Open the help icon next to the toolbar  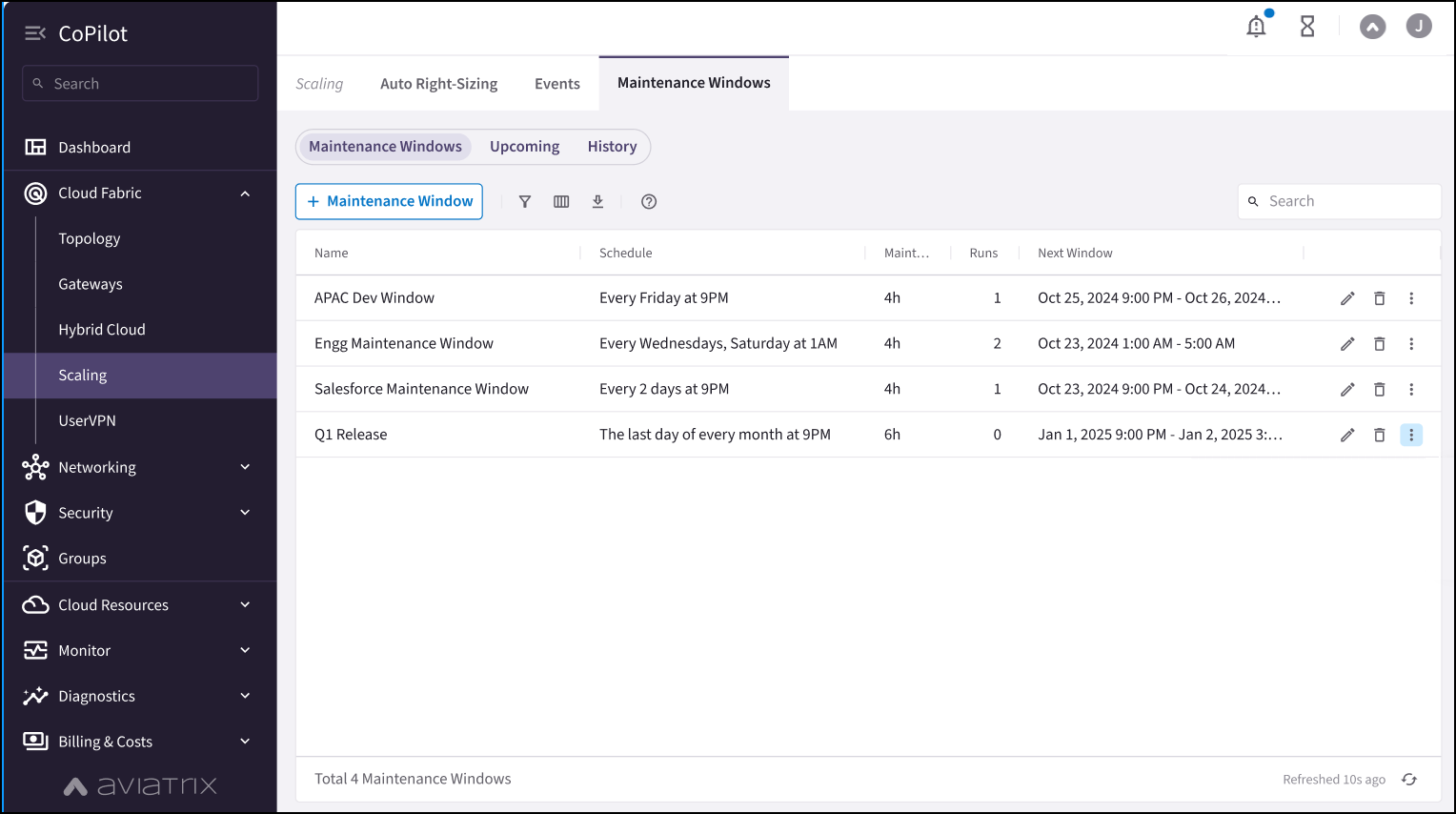click(x=649, y=201)
